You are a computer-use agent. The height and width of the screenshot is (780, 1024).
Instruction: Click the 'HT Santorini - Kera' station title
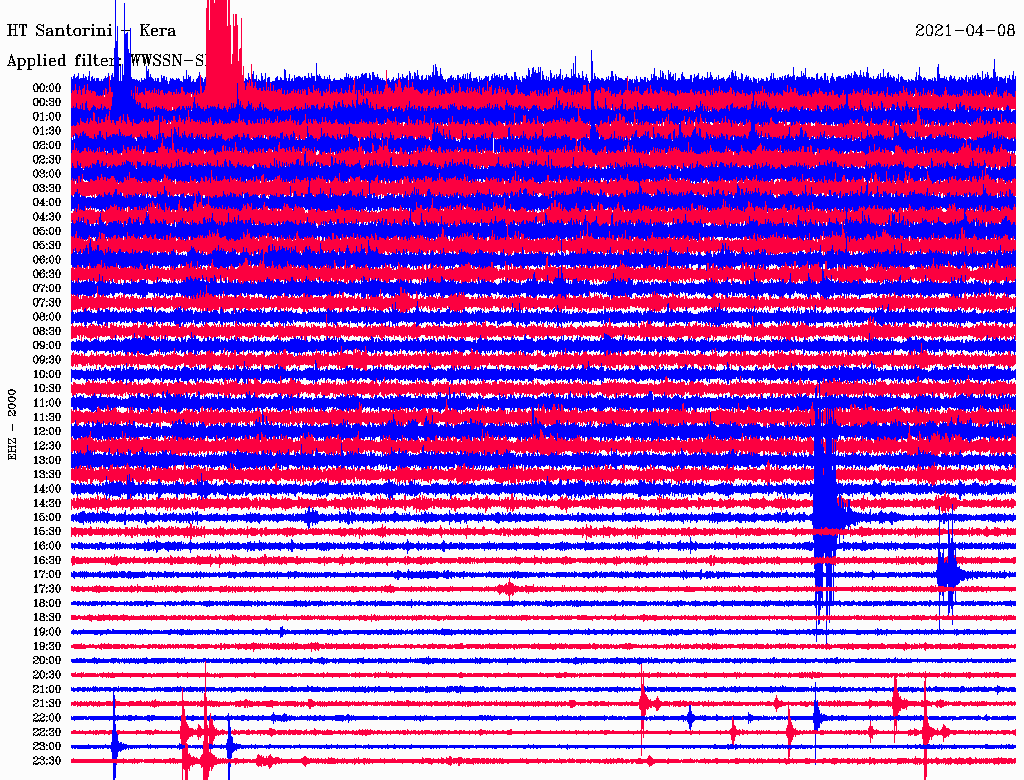pos(91,31)
